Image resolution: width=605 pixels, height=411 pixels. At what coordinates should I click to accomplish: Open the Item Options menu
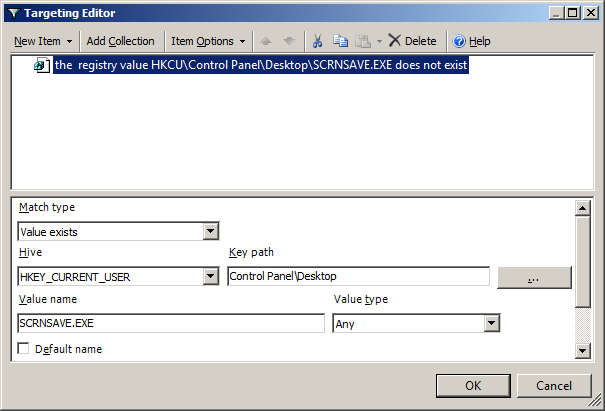coord(208,41)
